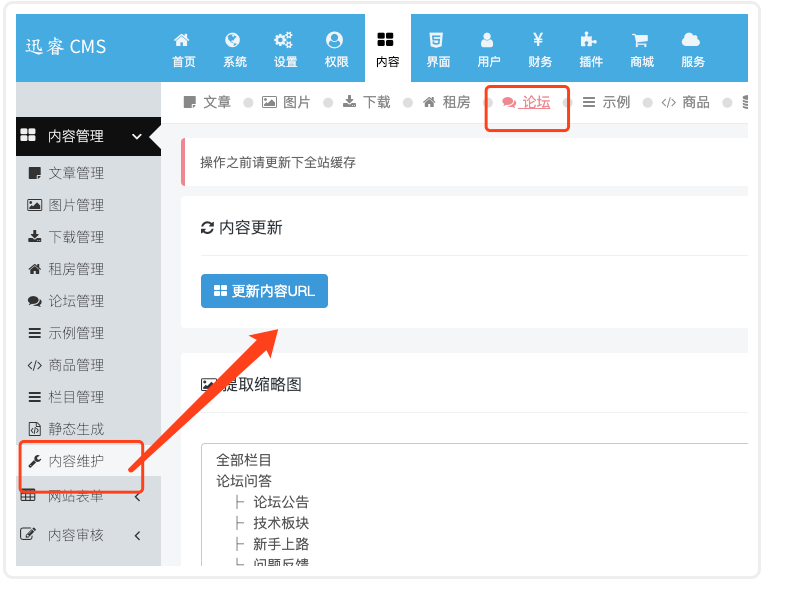The width and height of the screenshot is (790, 599).
Task: Collapse the 内容管理 sidebar section
Action: 137,136
